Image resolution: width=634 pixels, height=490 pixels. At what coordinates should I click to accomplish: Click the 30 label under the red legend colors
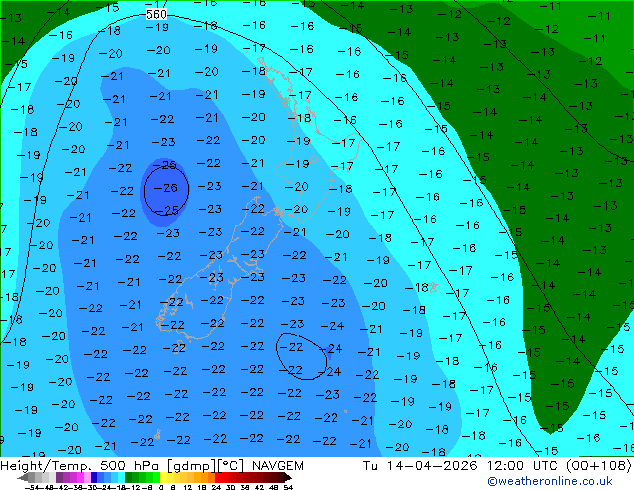coord(230,488)
